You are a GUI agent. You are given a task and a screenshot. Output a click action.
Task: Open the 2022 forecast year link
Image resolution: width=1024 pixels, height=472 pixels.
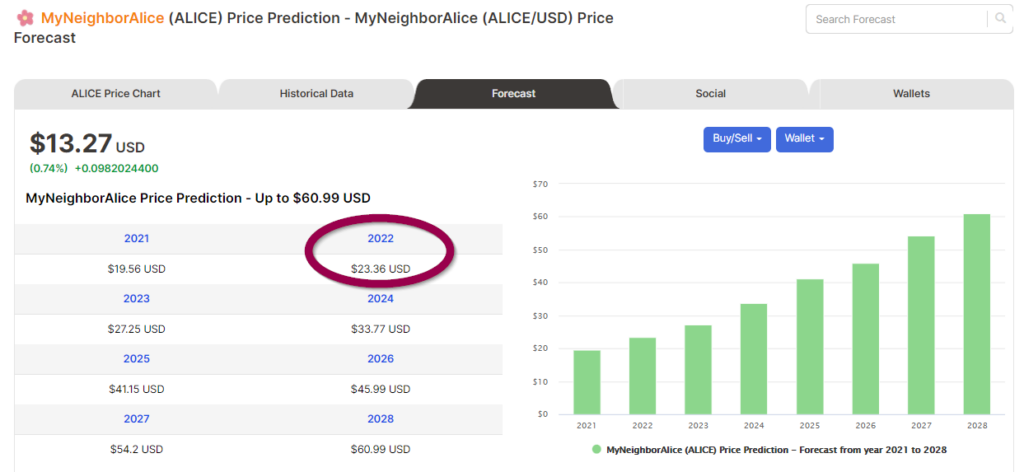381,238
